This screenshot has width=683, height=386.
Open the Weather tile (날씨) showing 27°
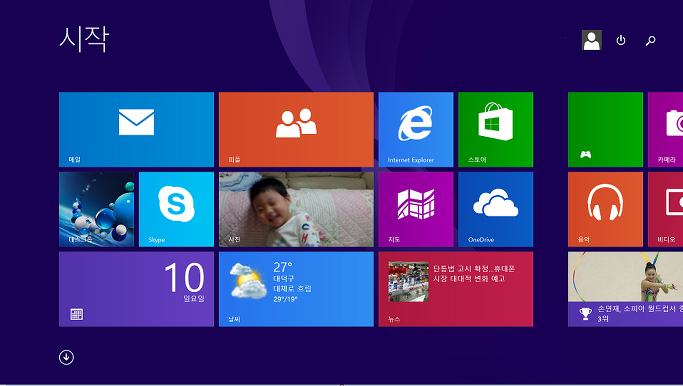(x=296, y=289)
